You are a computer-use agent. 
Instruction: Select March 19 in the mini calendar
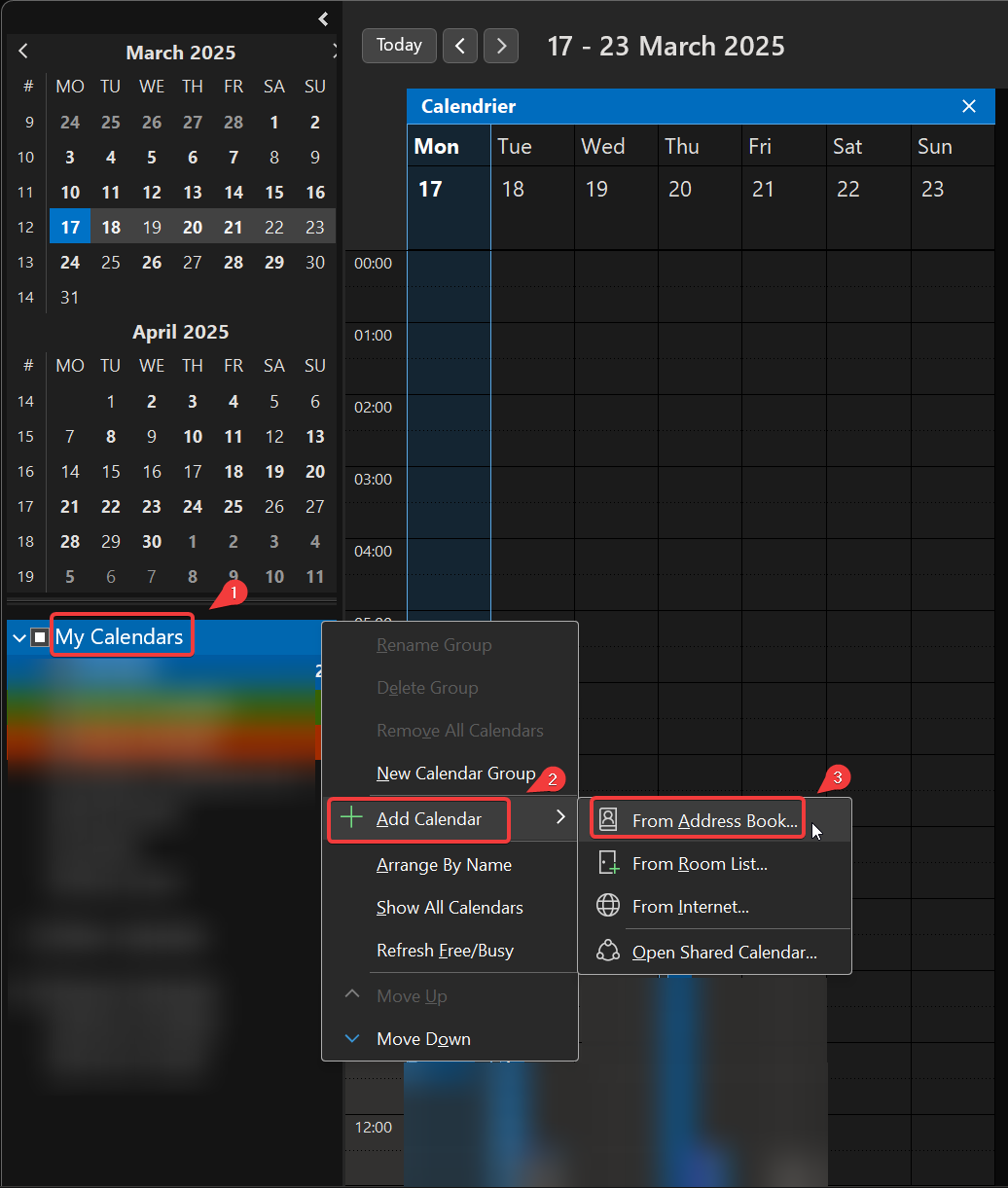151,227
